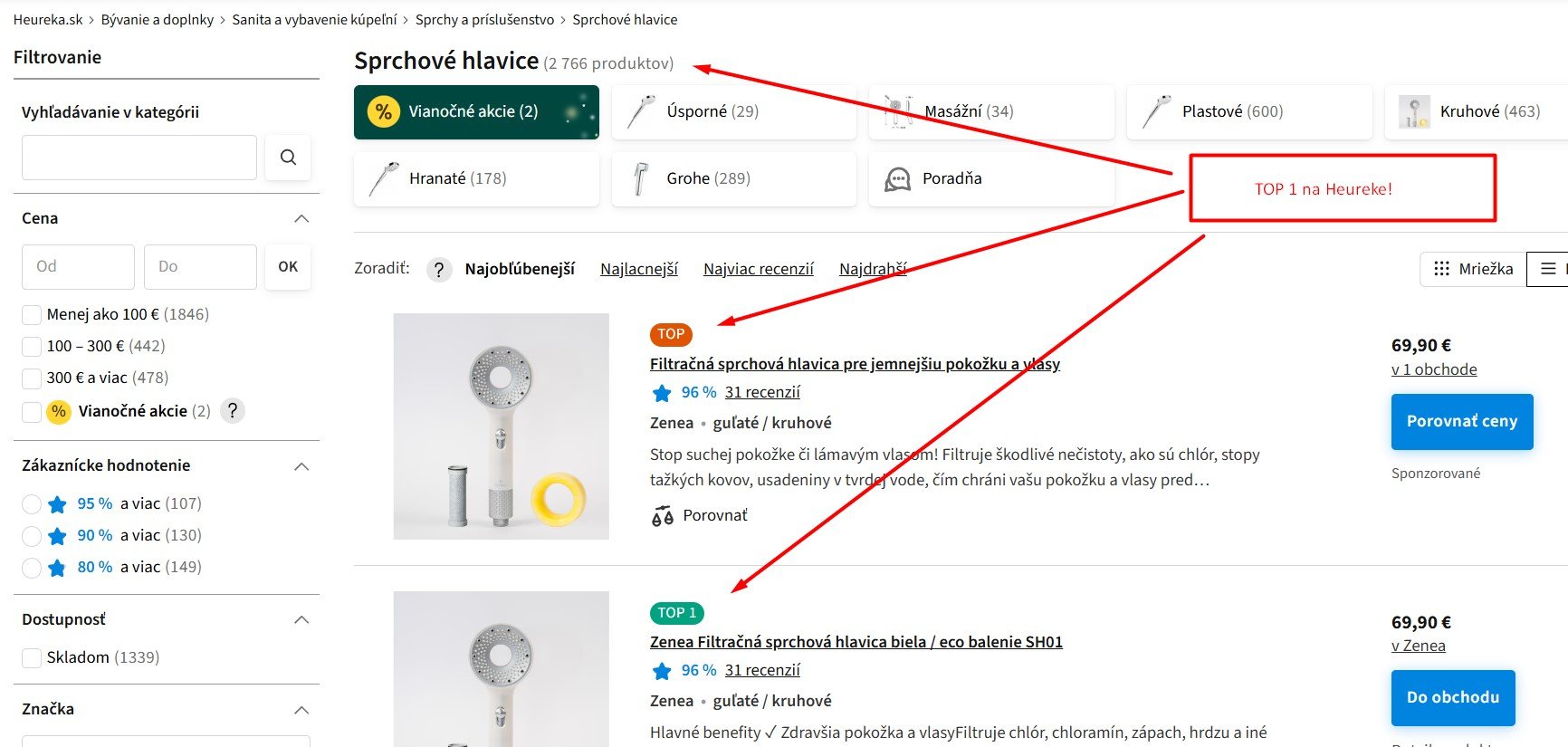Click the search magnifier icon button

pos(288,158)
